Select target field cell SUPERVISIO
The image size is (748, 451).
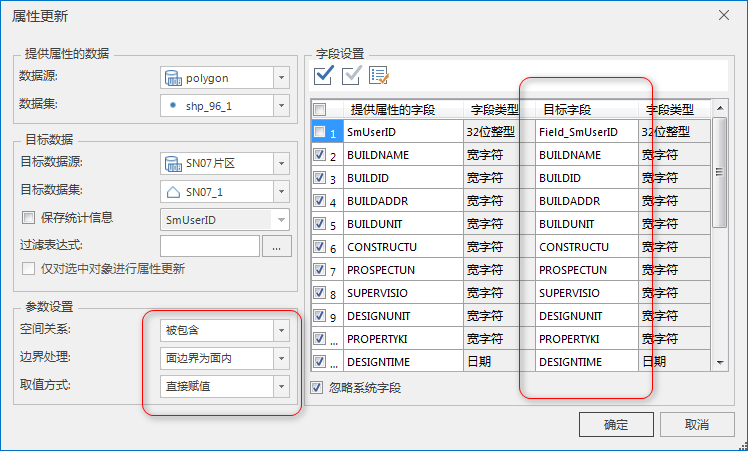pos(587,292)
